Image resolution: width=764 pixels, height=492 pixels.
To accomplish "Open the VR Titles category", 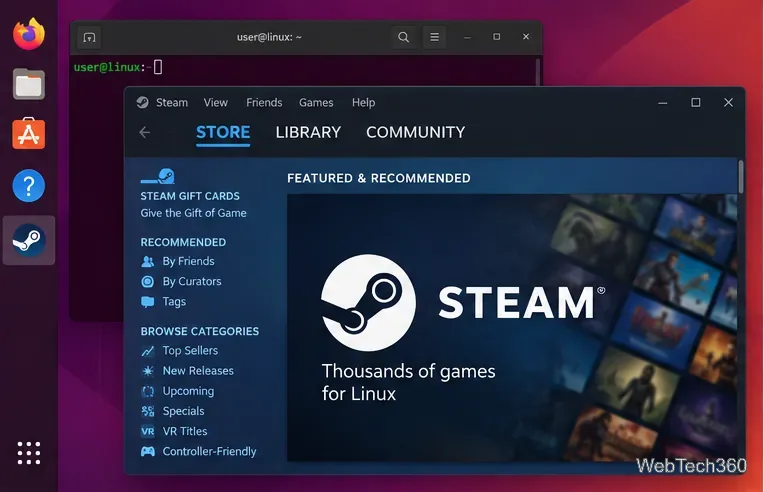I will point(185,431).
